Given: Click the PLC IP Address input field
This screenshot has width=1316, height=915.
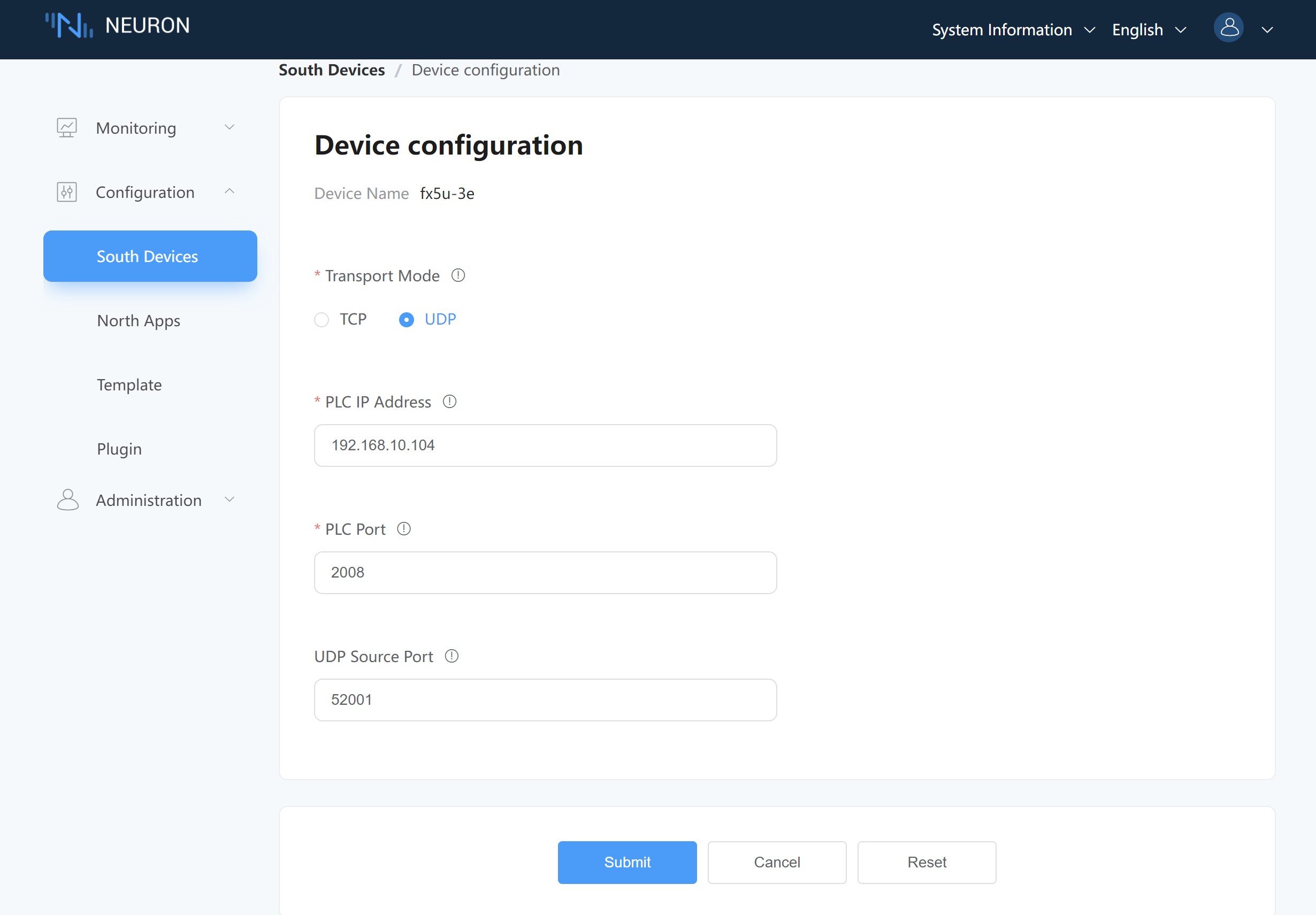Looking at the screenshot, I should 545,445.
